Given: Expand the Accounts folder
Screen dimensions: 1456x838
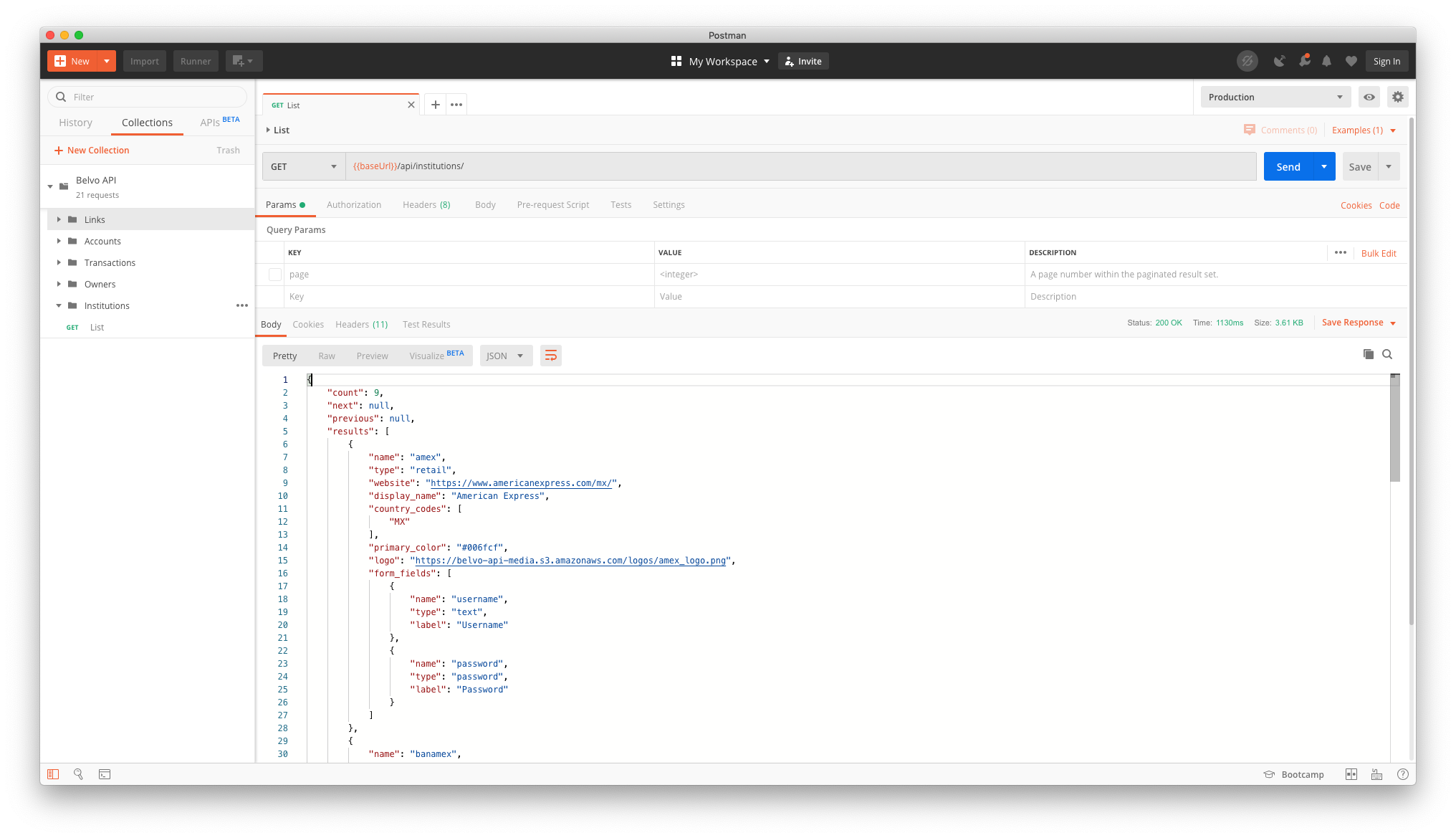Looking at the screenshot, I should [59, 242].
